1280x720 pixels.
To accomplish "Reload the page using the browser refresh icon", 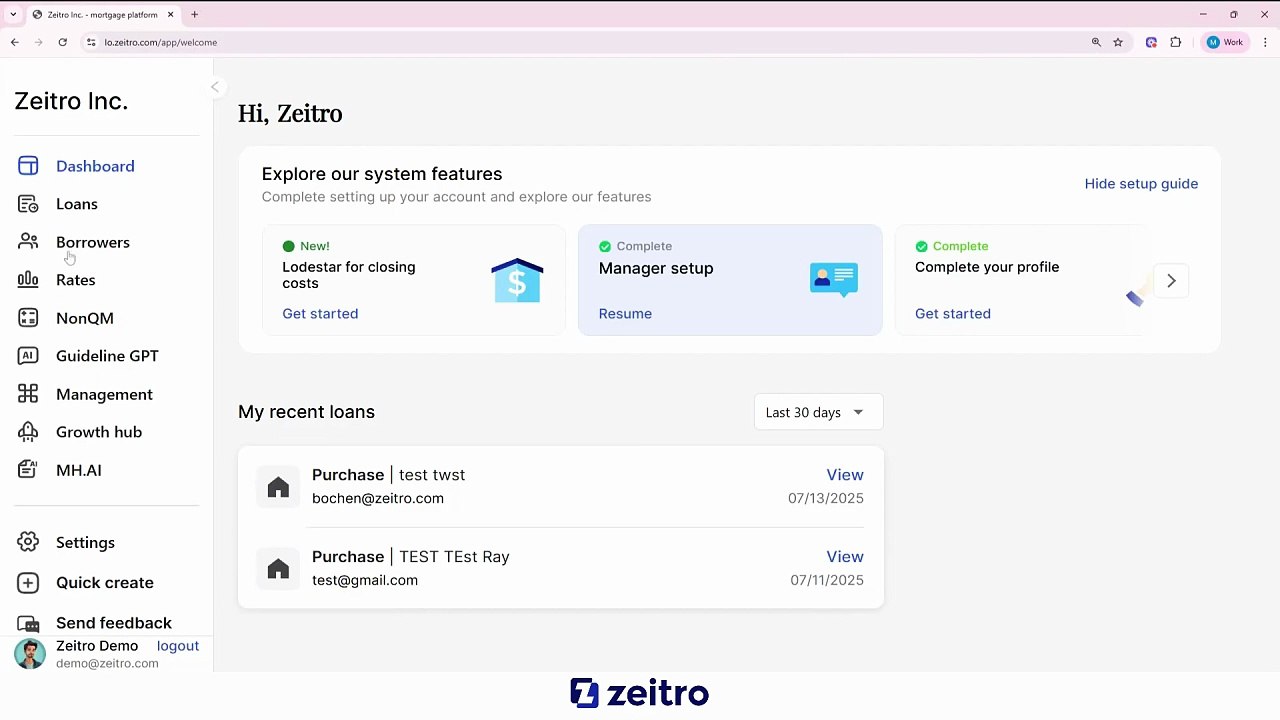I will coord(62,42).
